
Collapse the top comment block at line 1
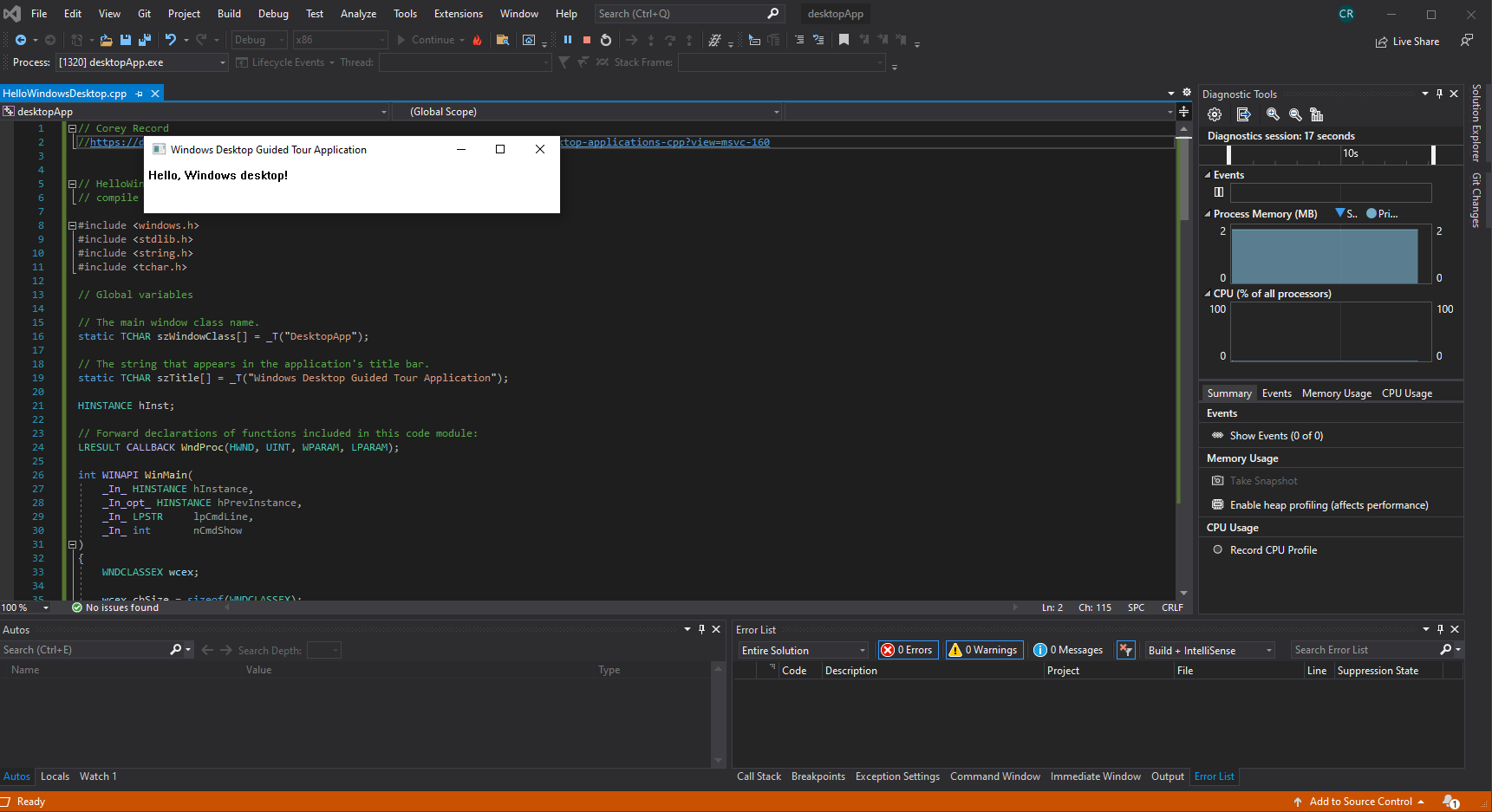point(73,128)
